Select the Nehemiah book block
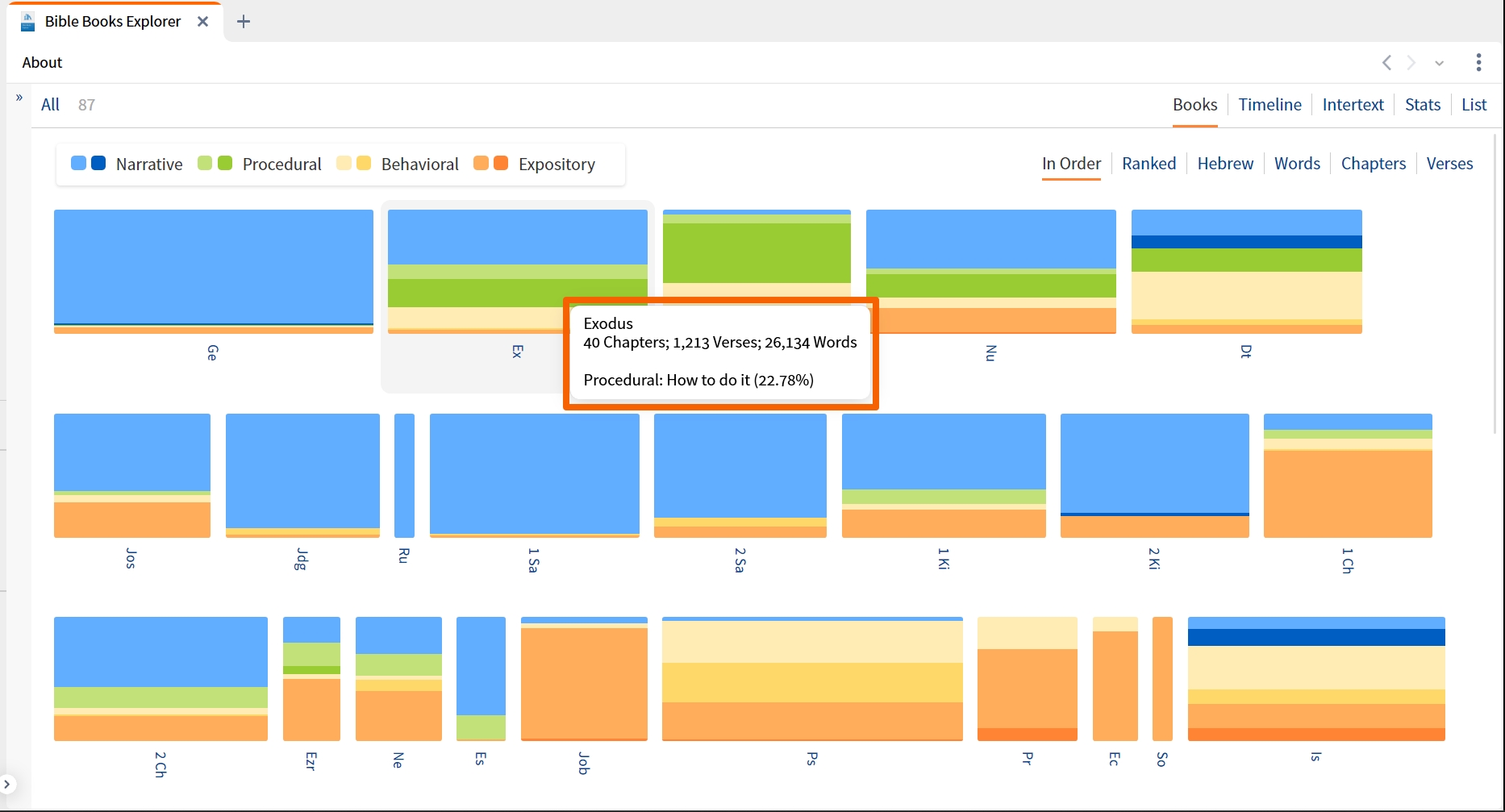This screenshot has height=812, width=1505. pos(398,679)
